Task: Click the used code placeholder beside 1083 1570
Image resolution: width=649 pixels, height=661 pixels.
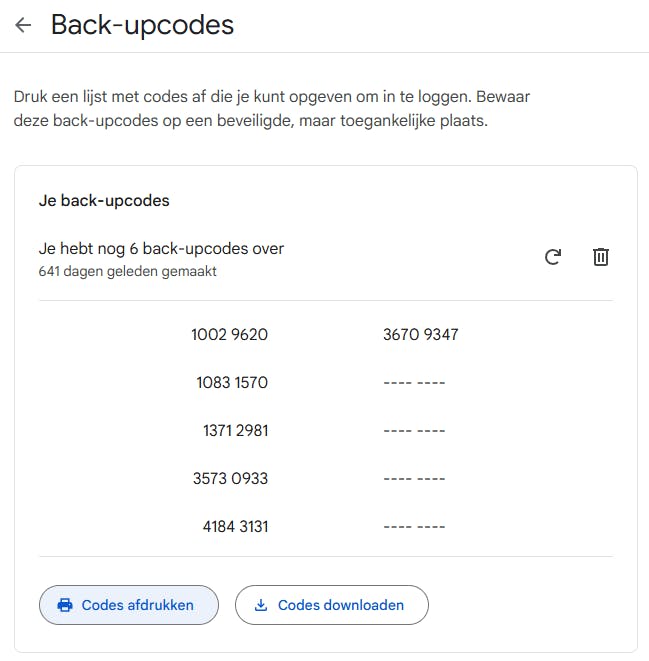Action: click(414, 382)
